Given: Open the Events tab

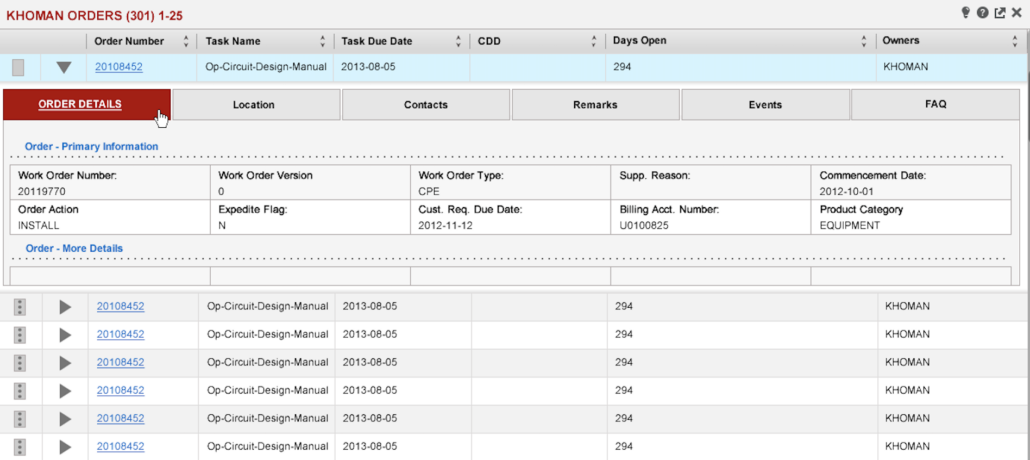Looking at the screenshot, I should click(x=765, y=105).
